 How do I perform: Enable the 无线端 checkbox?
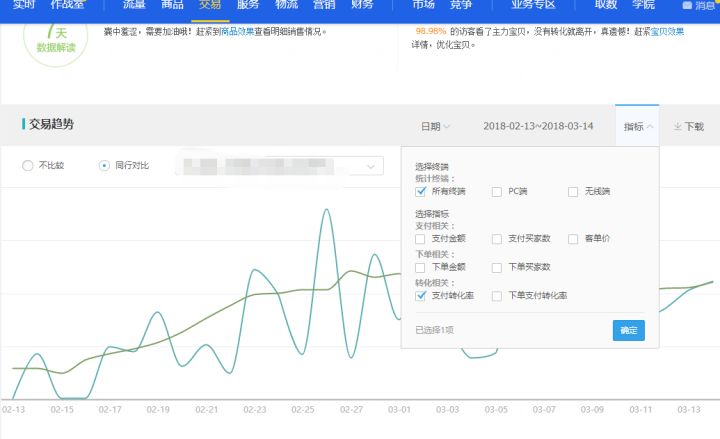tap(573, 191)
